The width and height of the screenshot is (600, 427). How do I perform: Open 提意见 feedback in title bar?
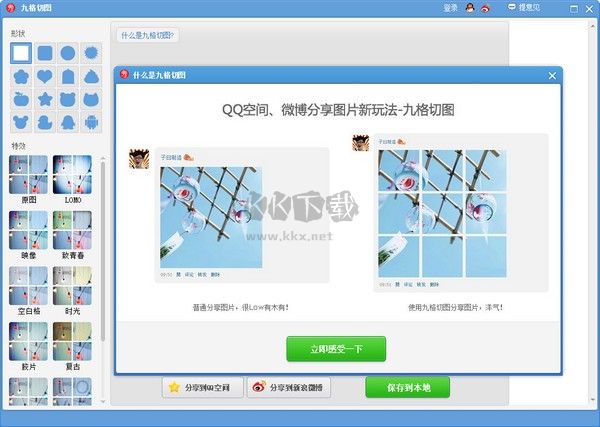524,8
